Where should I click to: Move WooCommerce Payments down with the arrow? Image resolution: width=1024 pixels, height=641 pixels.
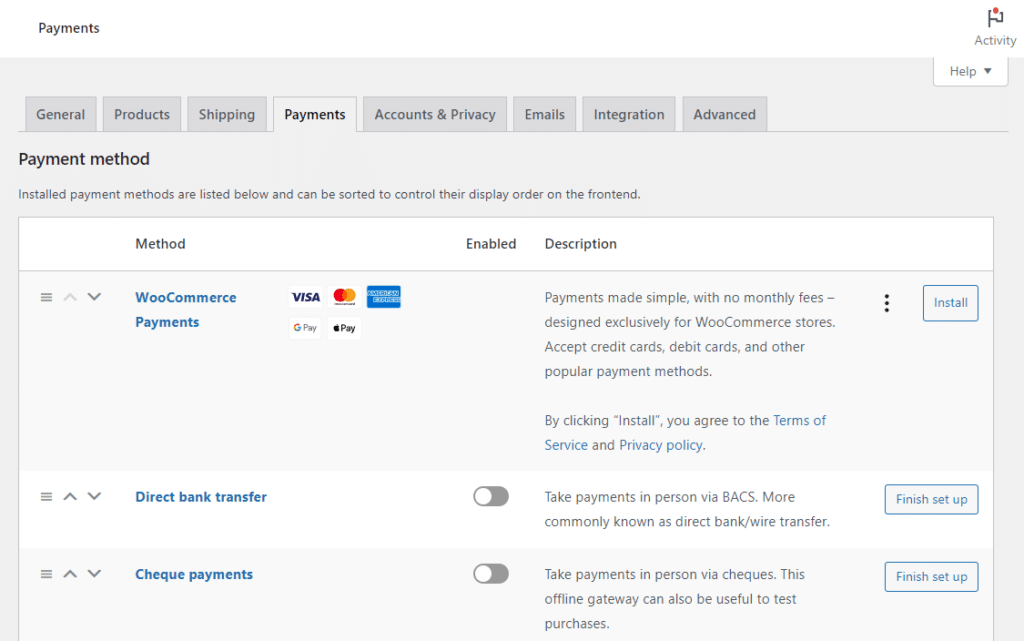(94, 296)
